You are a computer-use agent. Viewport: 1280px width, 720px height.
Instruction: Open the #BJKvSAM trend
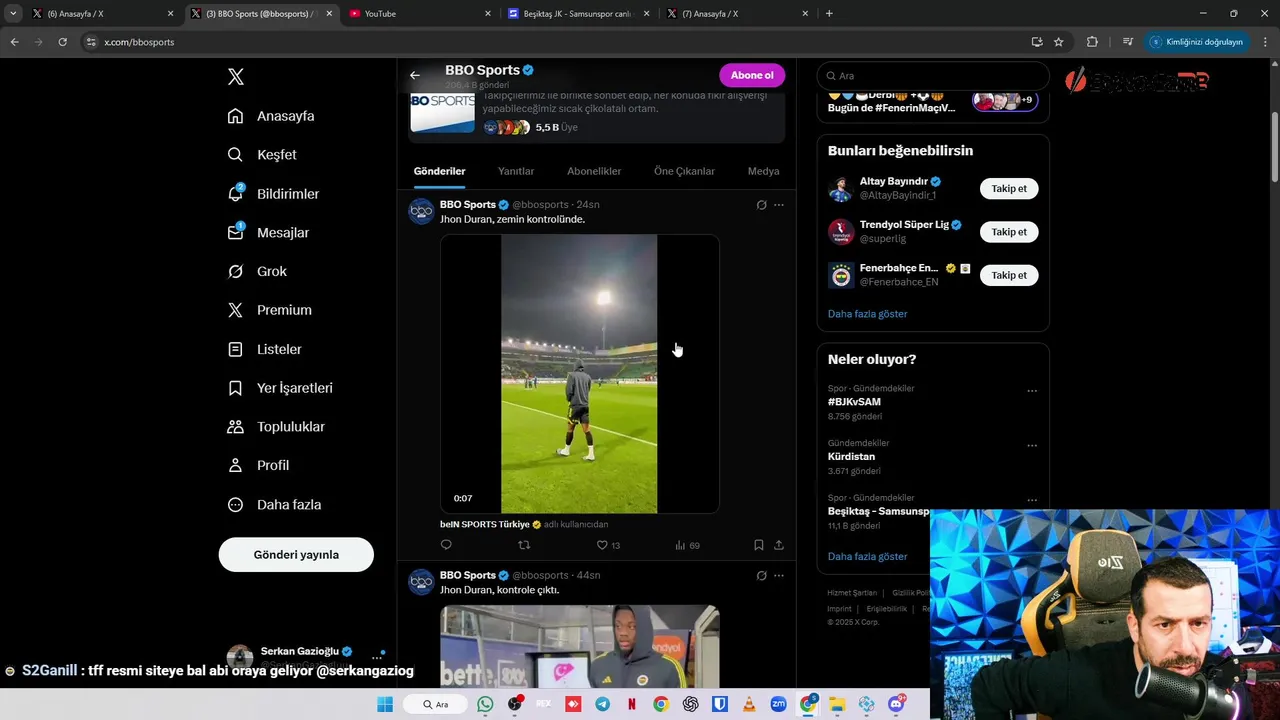click(x=854, y=402)
